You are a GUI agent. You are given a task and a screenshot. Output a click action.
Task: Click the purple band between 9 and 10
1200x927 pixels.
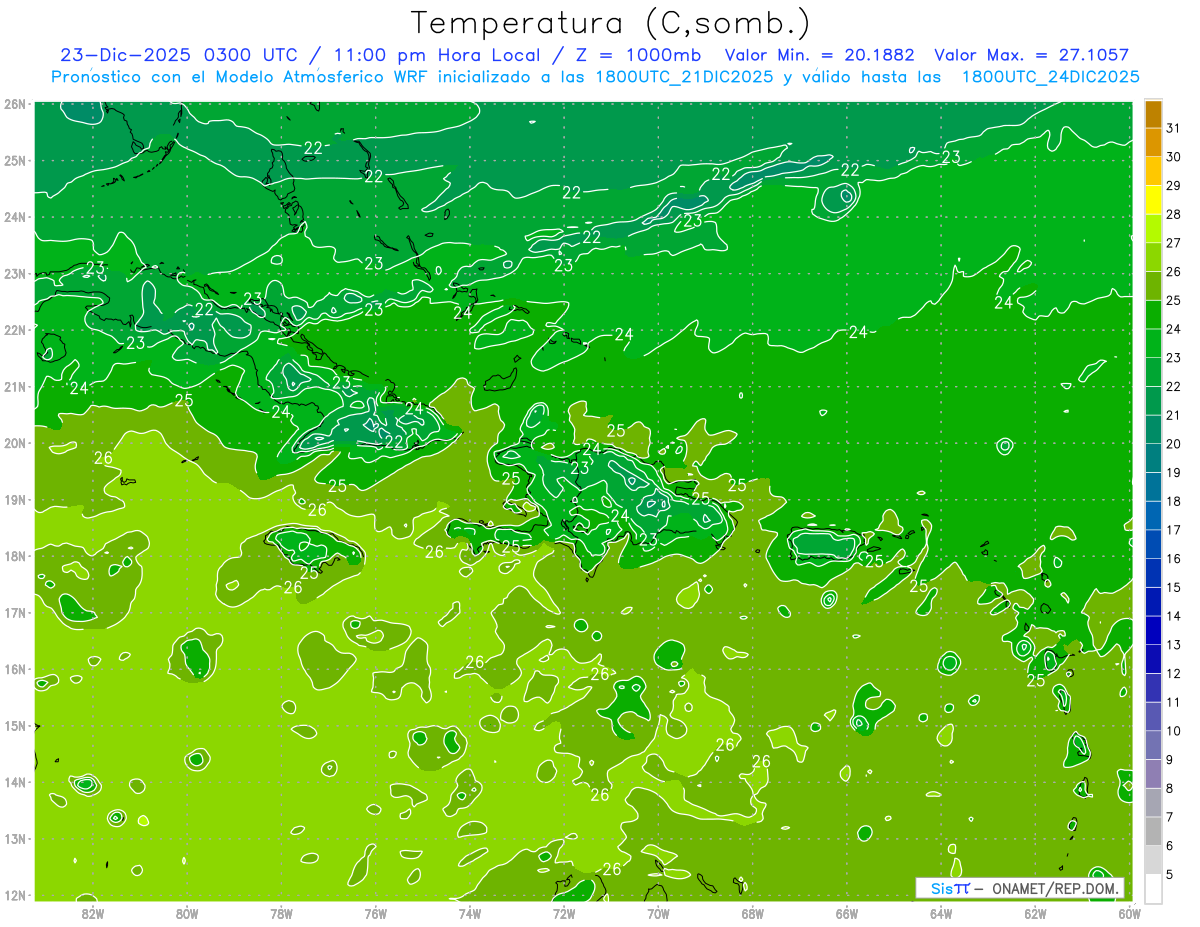pyautogui.click(x=1153, y=745)
